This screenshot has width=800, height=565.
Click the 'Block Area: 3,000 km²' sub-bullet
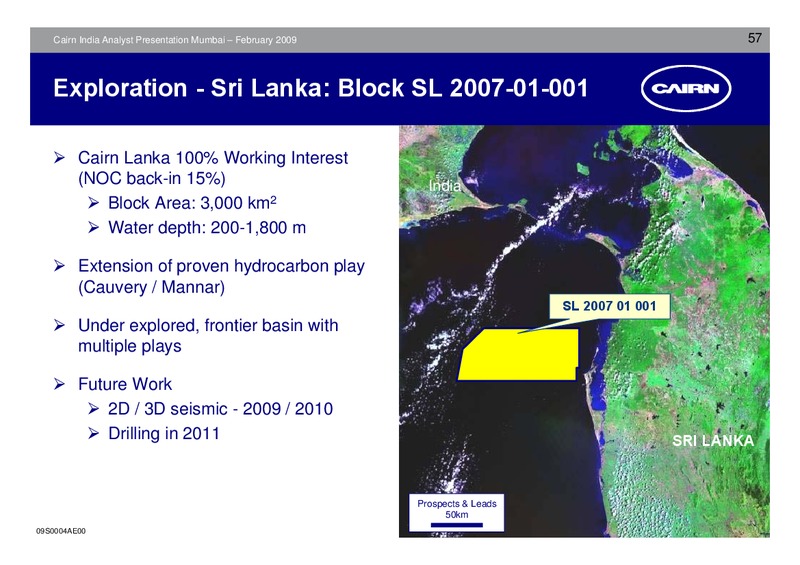pos(192,203)
